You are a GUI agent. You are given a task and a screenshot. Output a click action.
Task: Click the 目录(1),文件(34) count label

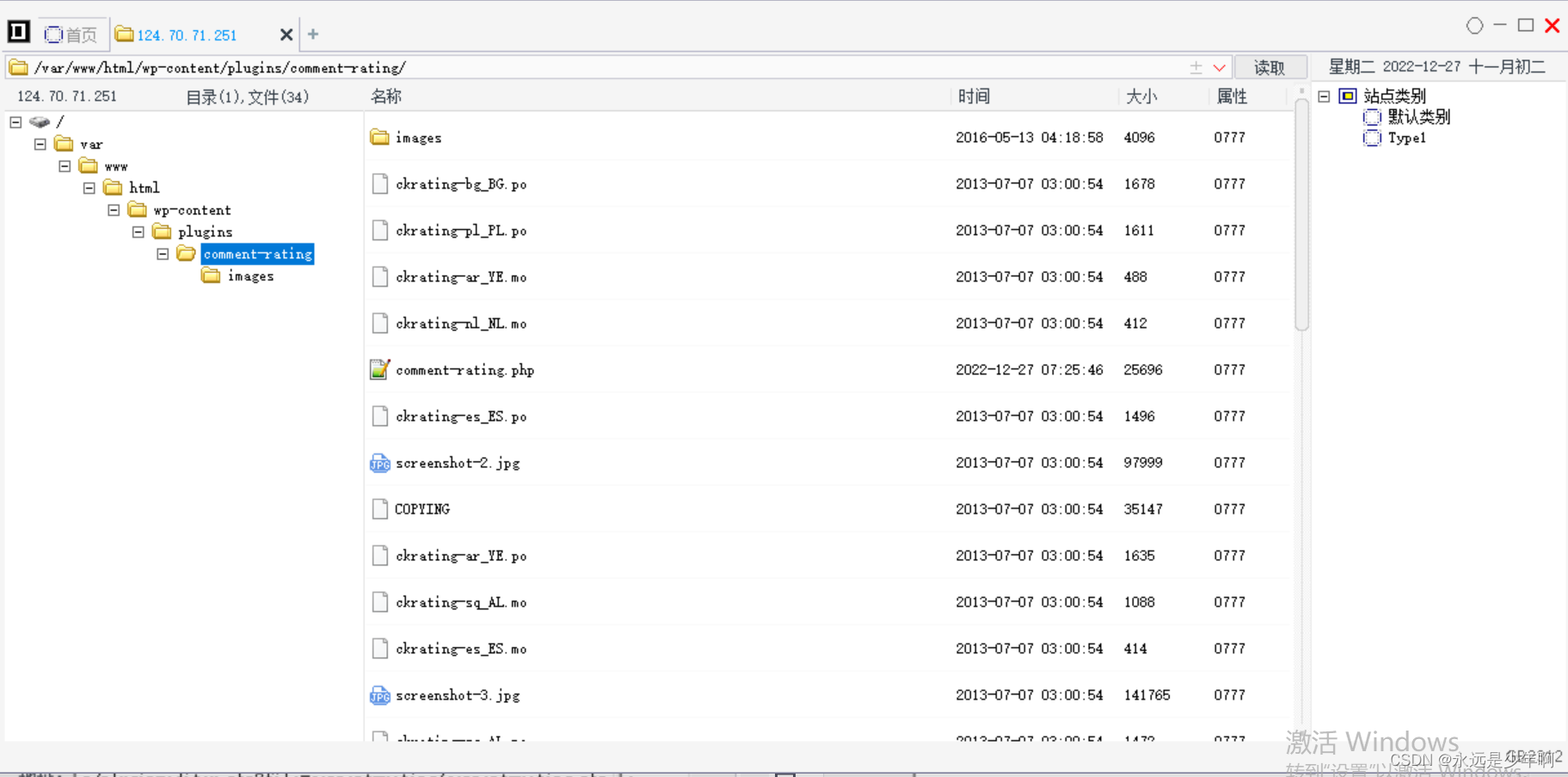pyautogui.click(x=247, y=97)
